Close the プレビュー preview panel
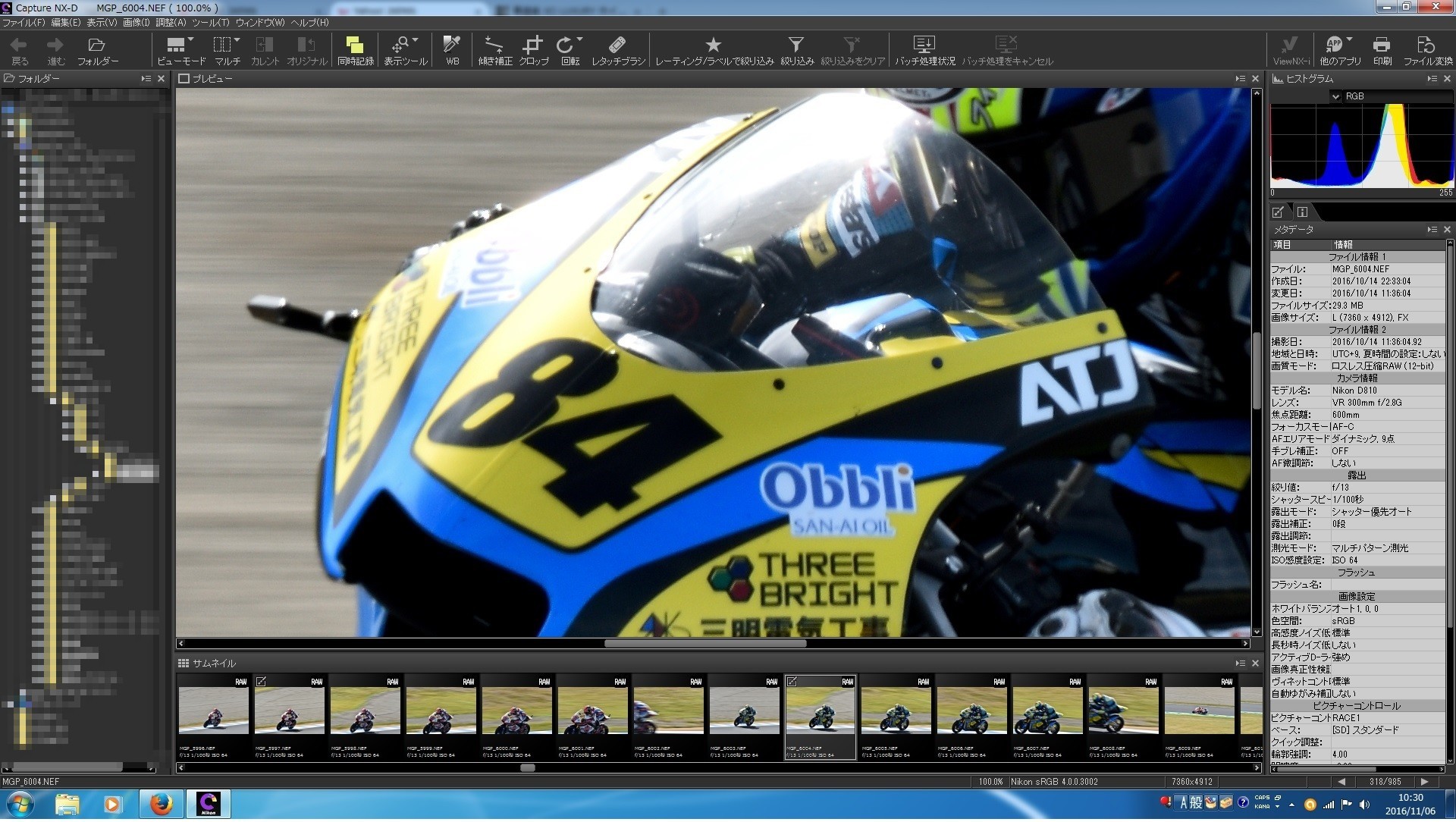The width and height of the screenshot is (1456, 822). tap(1255, 79)
